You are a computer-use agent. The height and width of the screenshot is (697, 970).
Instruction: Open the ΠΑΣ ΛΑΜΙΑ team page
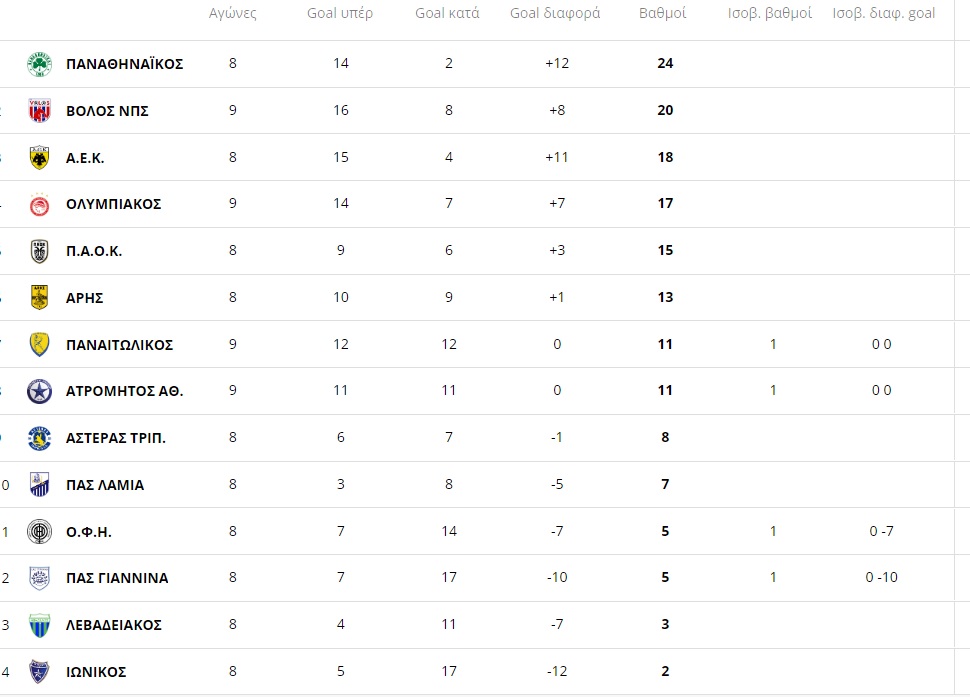pos(105,485)
